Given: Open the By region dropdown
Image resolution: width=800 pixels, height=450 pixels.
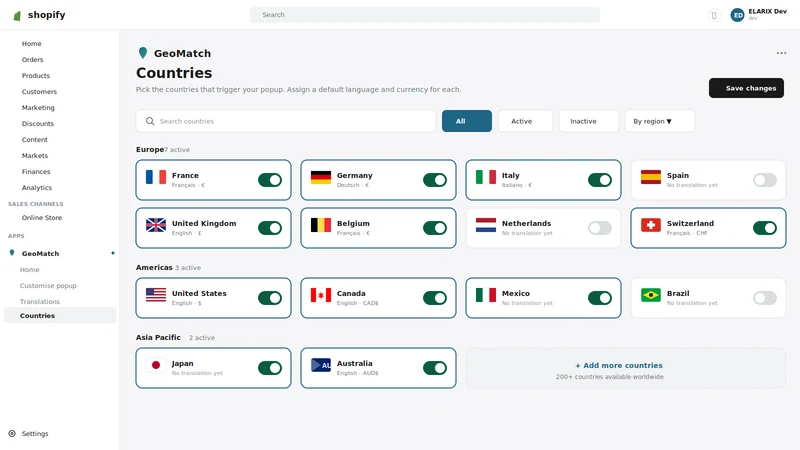Looking at the screenshot, I should coord(660,121).
